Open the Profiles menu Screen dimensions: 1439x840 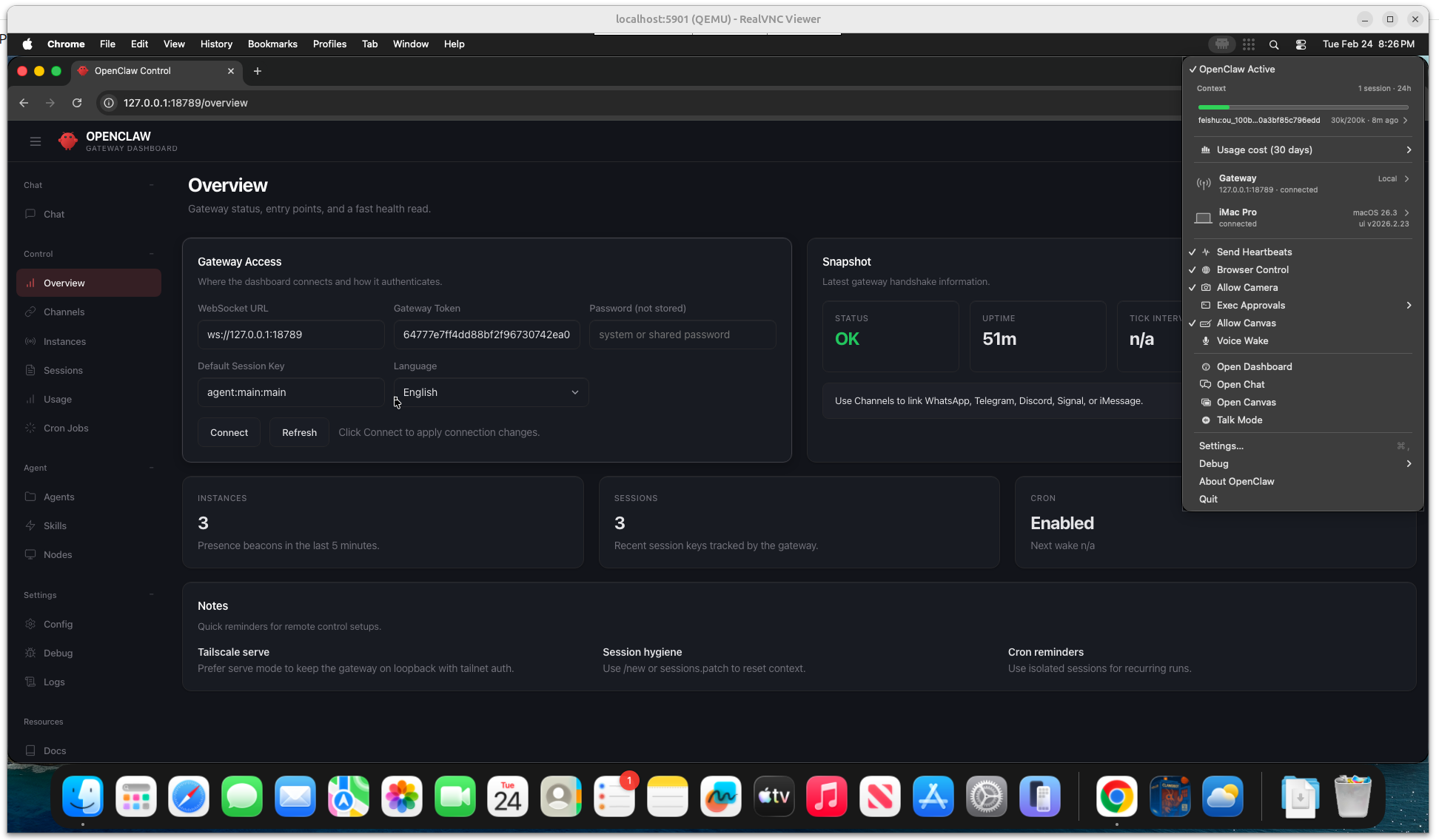tap(329, 44)
